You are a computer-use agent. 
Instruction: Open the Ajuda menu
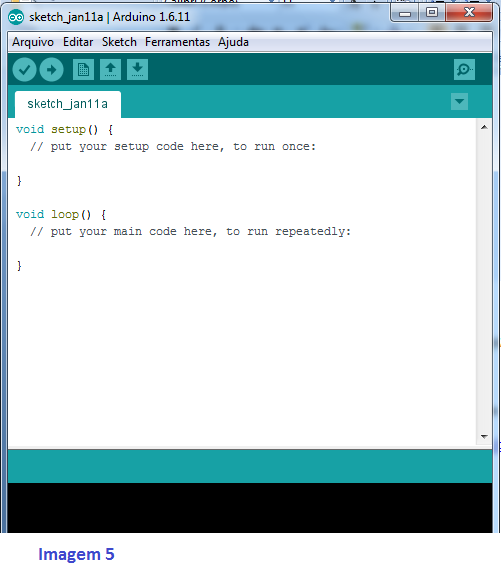[x=233, y=42]
